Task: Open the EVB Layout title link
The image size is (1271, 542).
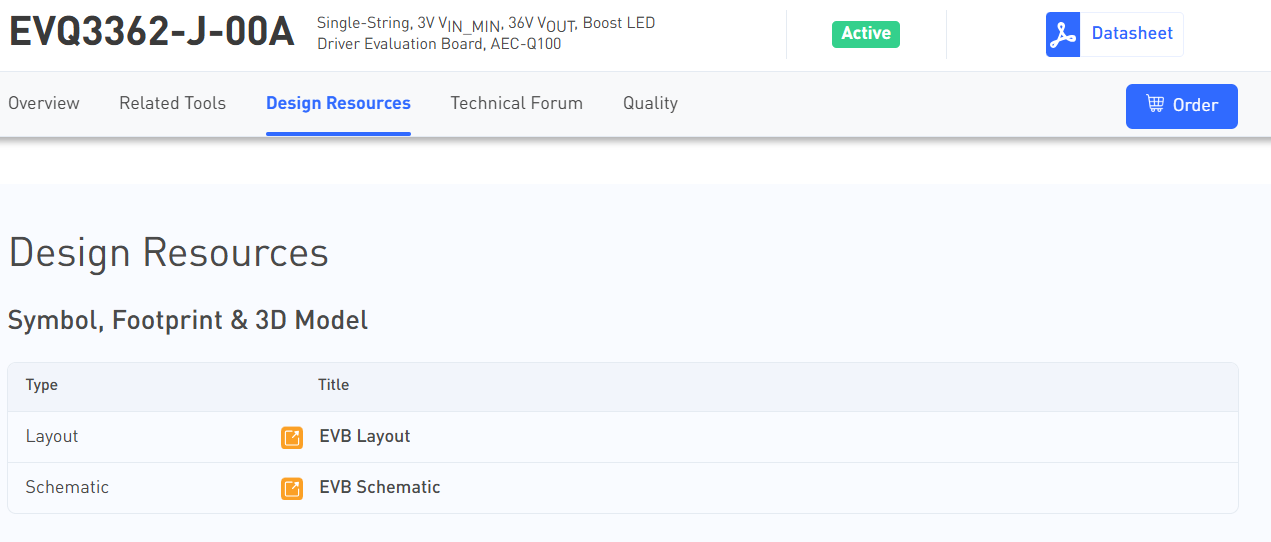Action: coord(365,436)
